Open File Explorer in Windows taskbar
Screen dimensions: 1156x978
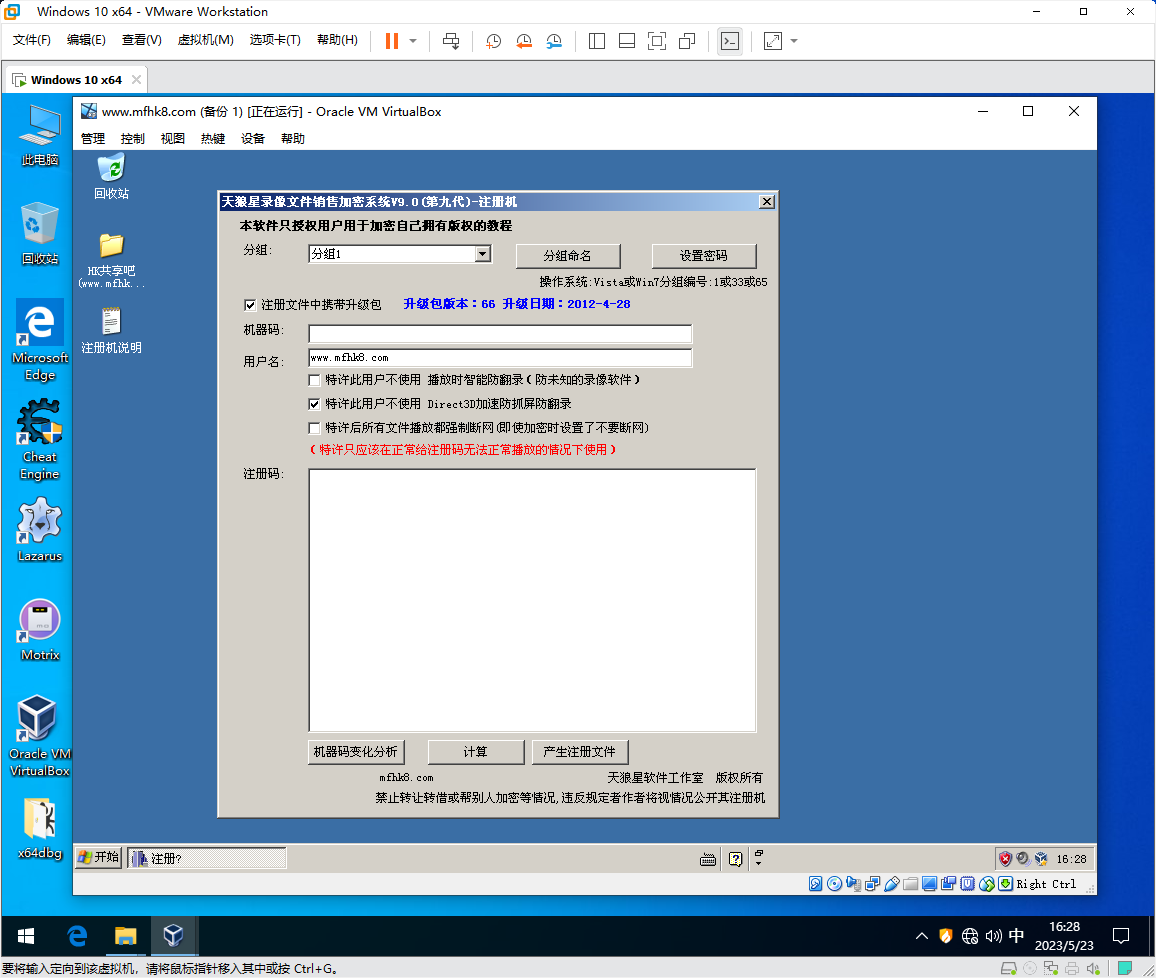[125, 937]
